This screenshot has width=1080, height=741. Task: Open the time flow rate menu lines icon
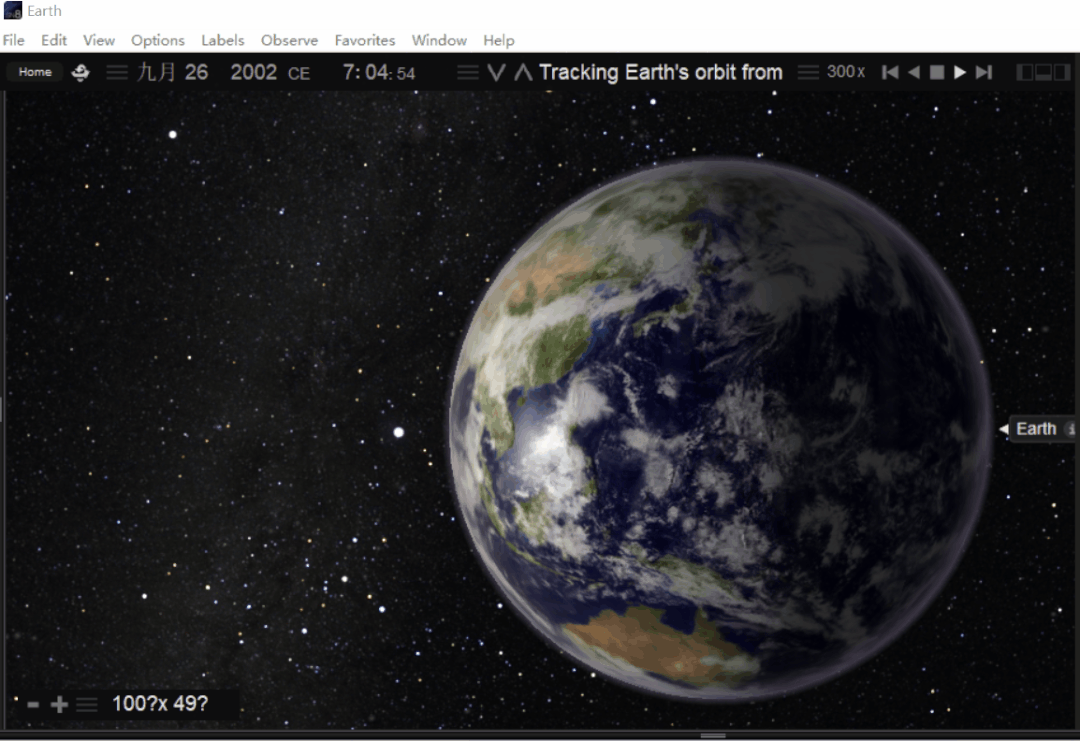click(808, 72)
